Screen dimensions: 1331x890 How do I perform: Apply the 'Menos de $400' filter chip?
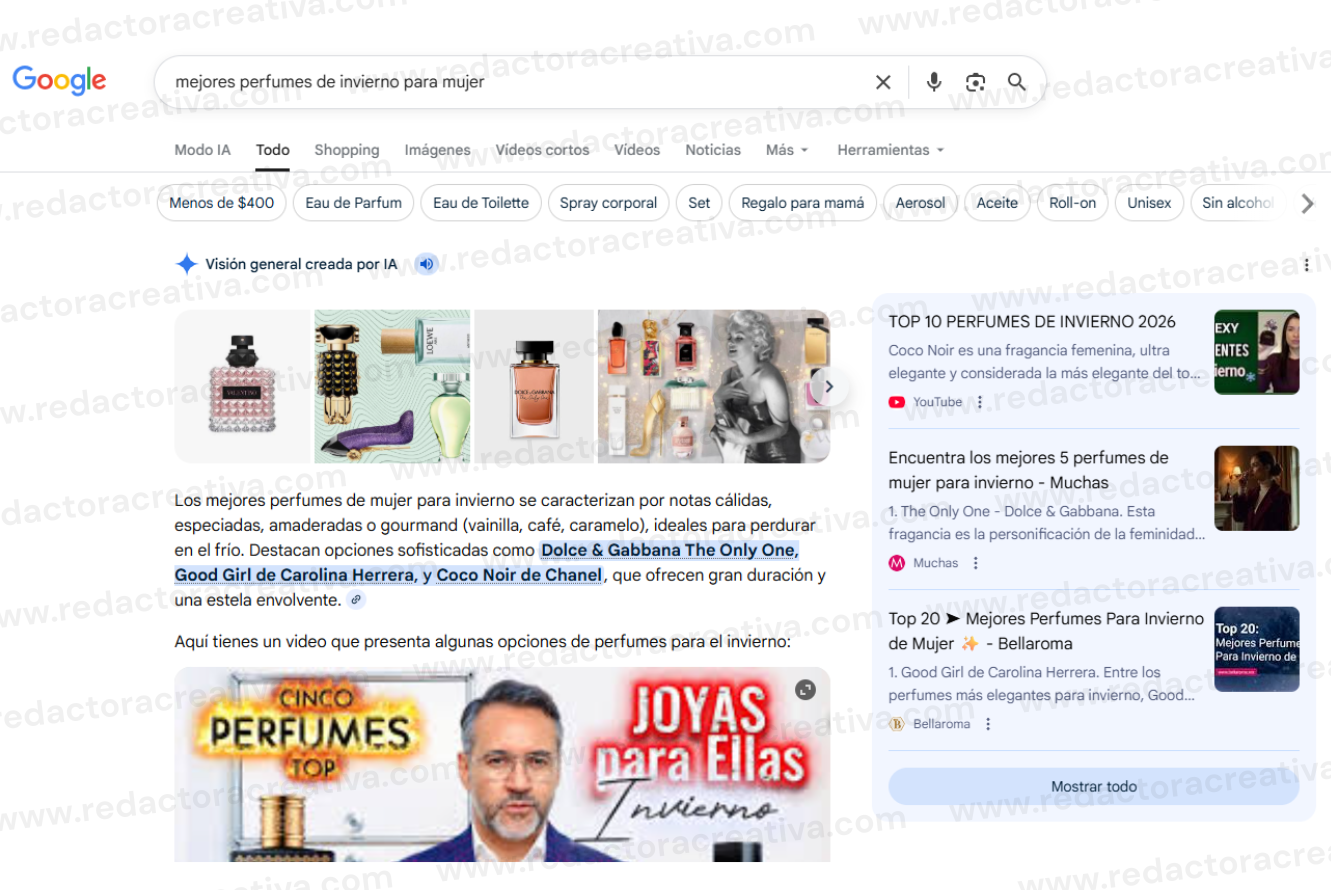(x=222, y=203)
